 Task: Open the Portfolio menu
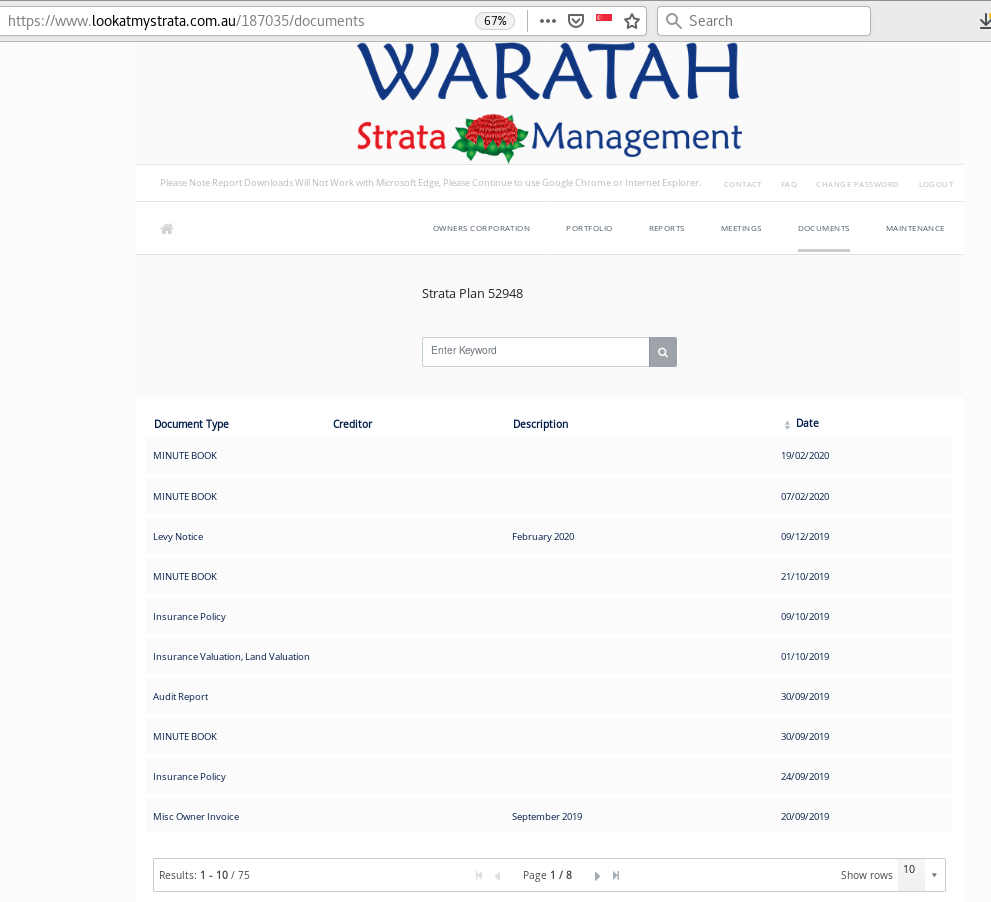[589, 228]
